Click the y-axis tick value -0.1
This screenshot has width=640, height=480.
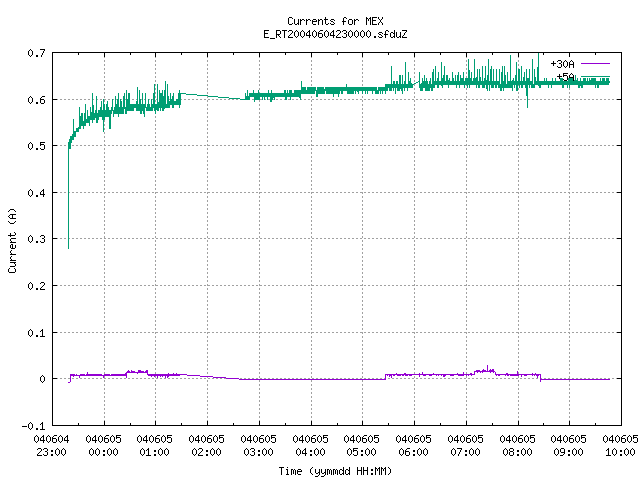click(33, 426)
